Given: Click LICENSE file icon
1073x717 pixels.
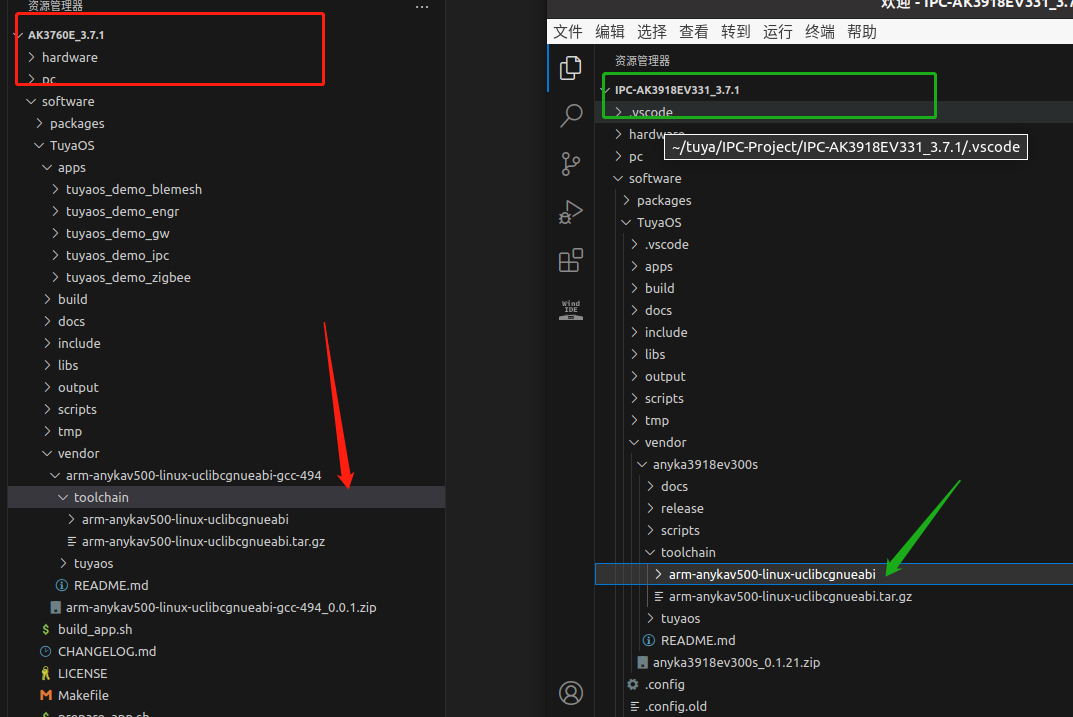Looking at the screenshot, I should coord(46,673).
